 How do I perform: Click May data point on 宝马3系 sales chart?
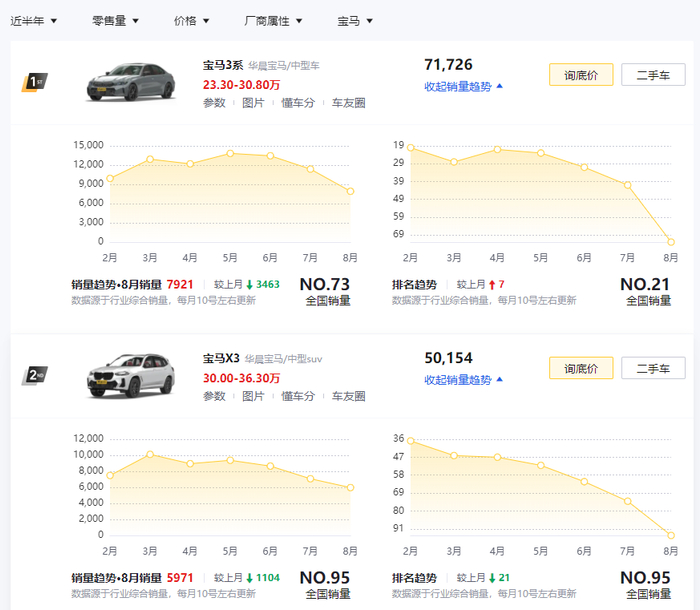point(230,153)
